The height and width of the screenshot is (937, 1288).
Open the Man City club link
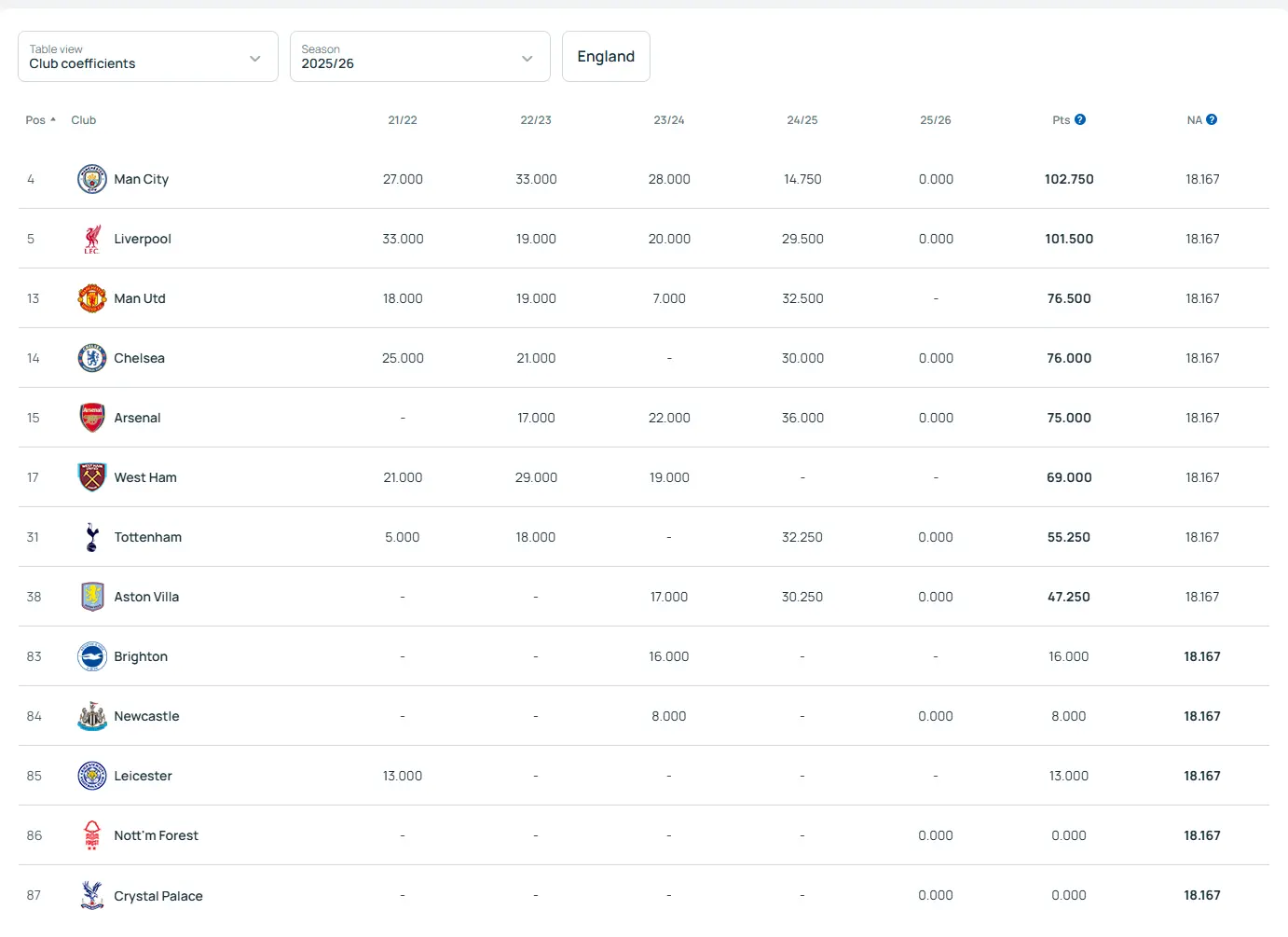coord(142,179)
